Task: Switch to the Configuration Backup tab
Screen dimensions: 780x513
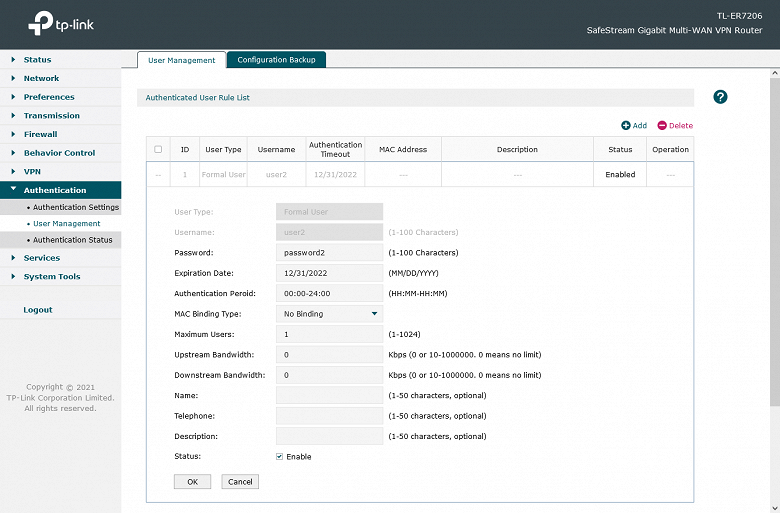Action: 276,60
